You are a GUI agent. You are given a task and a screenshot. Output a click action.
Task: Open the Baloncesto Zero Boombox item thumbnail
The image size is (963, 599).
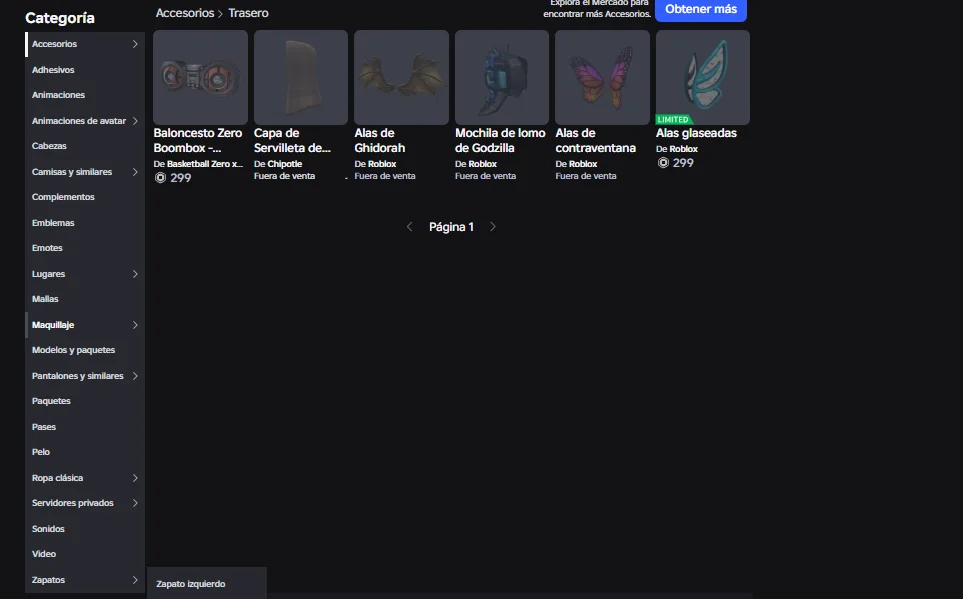[200, 77]
